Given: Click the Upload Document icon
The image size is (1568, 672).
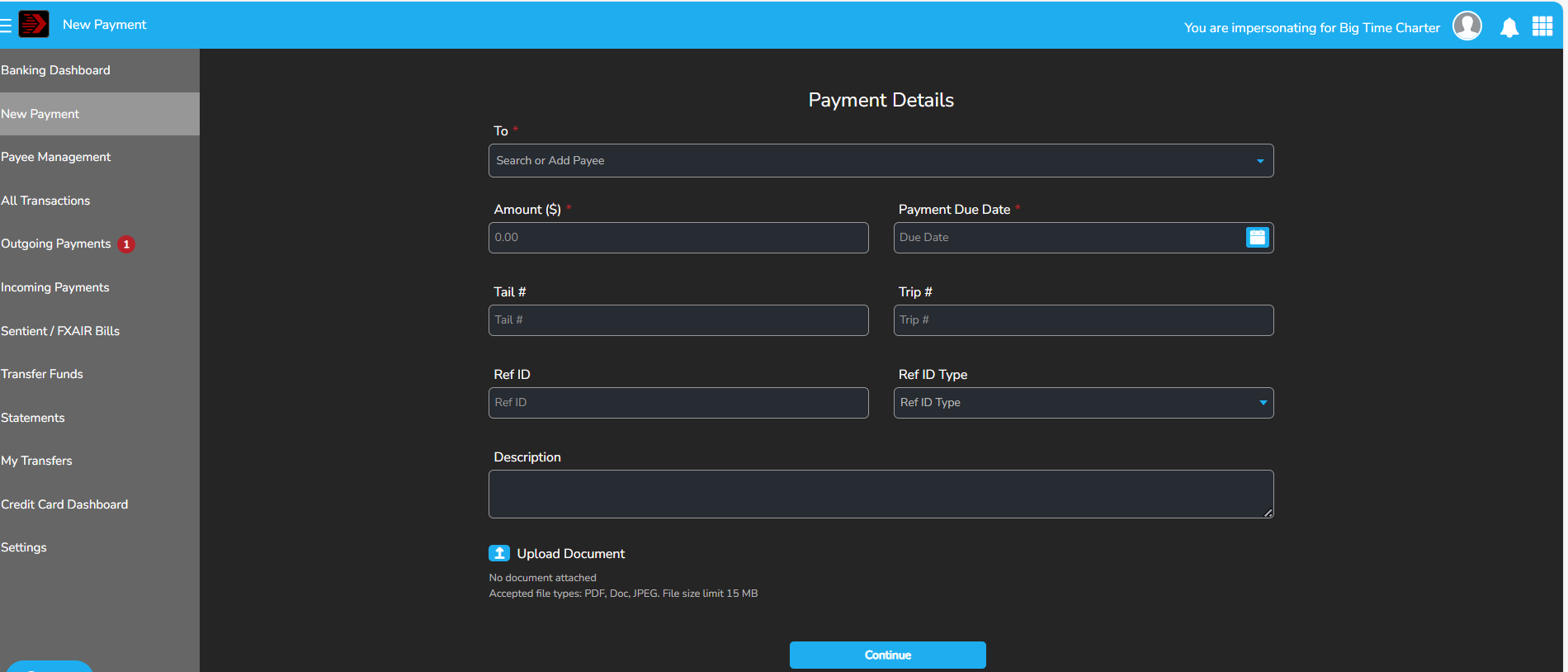Looking at the screenshot, I should pos(499,553).
